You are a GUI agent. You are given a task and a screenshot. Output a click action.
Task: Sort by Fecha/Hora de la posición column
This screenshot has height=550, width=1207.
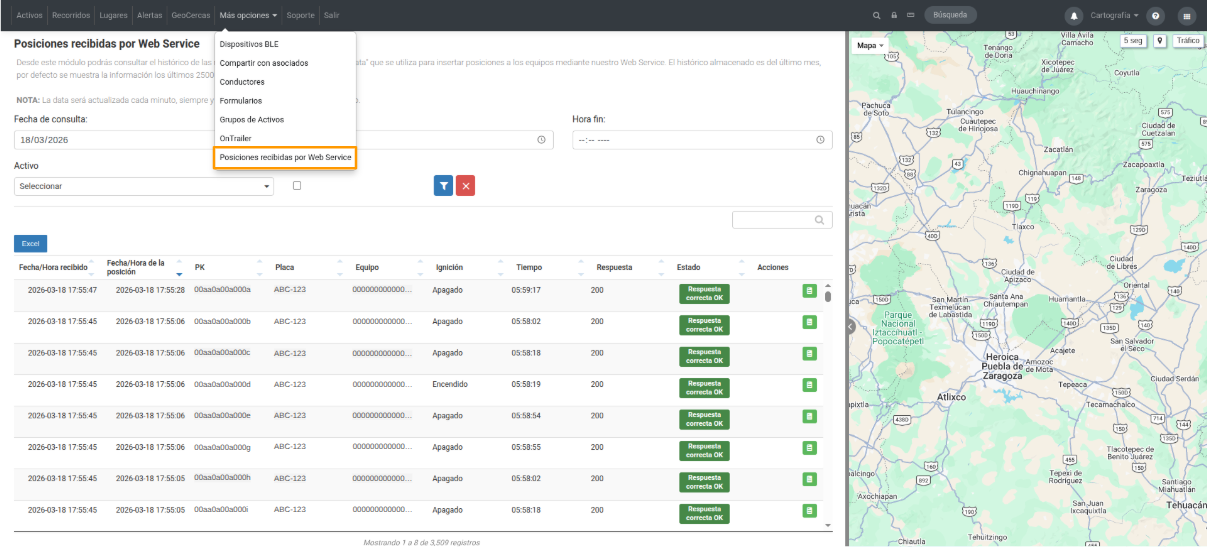click(143, 267)
